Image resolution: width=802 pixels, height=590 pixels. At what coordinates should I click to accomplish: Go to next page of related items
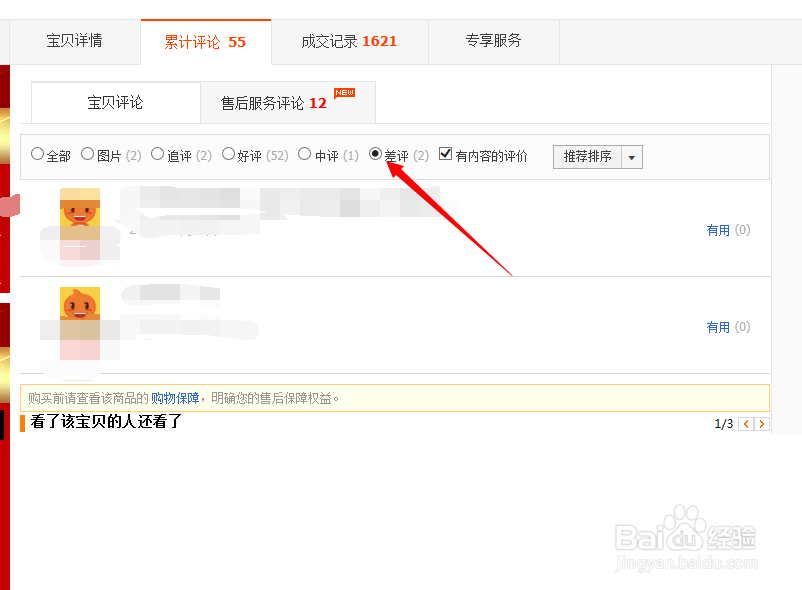pos(760,423)
